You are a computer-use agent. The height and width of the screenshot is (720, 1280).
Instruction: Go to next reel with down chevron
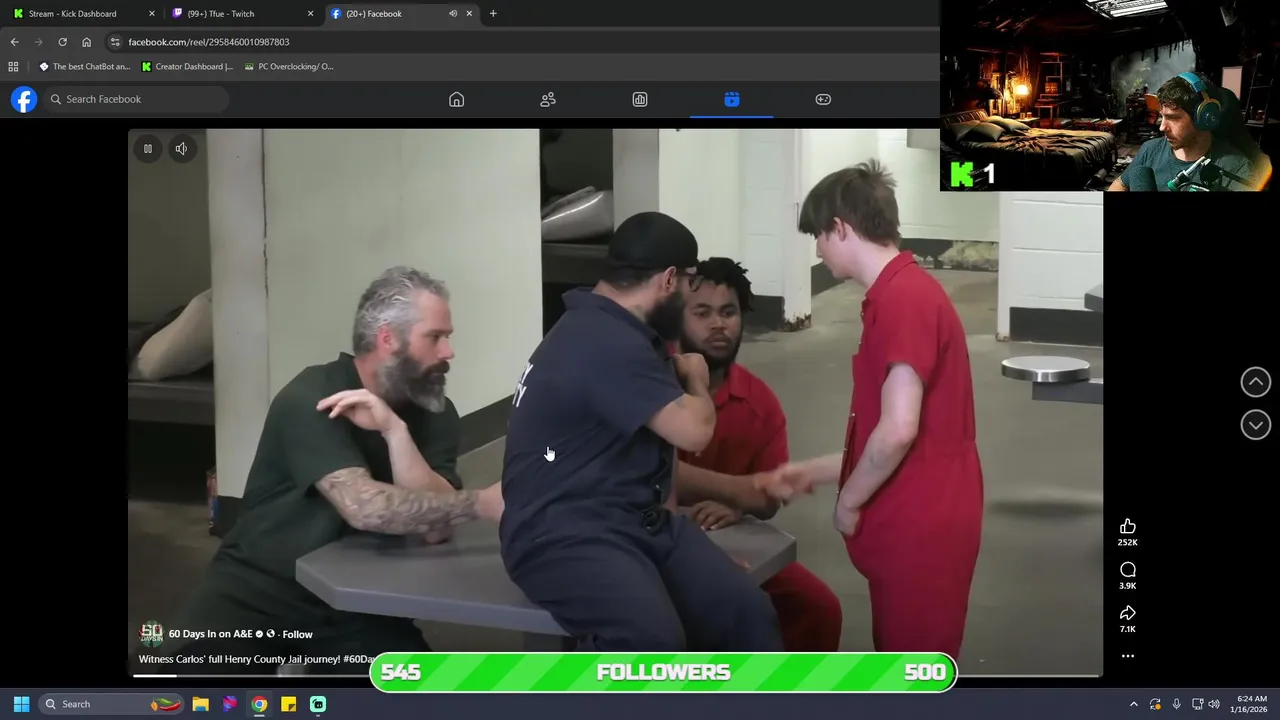coord(1256,425)
